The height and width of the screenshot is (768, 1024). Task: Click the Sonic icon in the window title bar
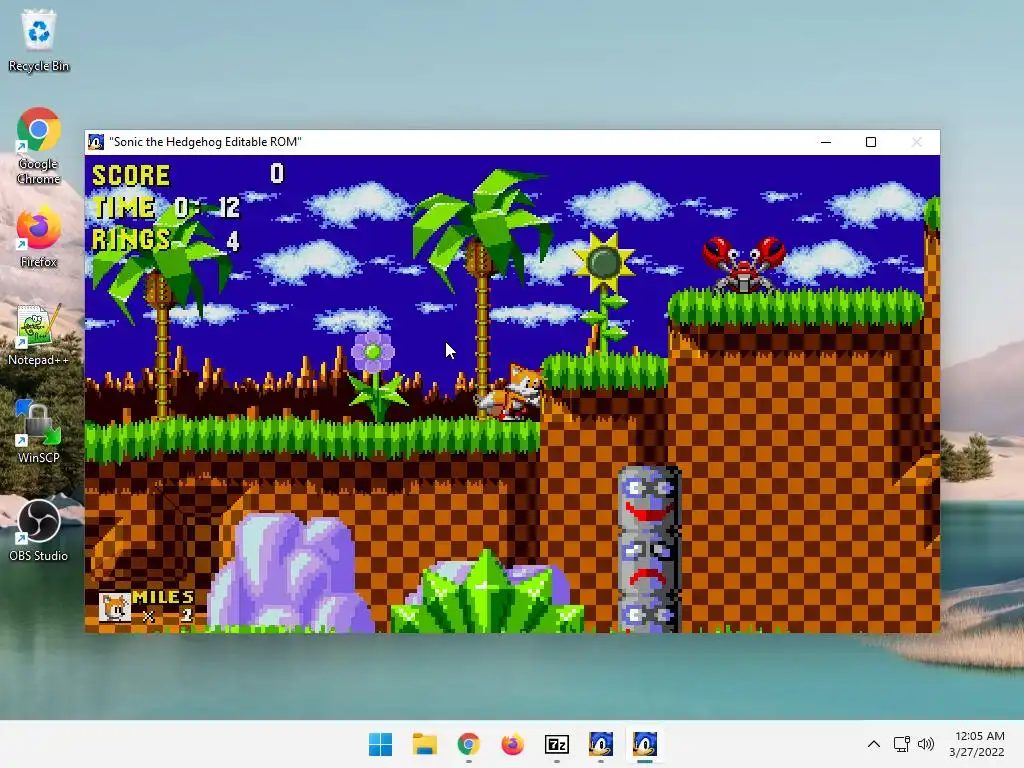tap(96, 142)
